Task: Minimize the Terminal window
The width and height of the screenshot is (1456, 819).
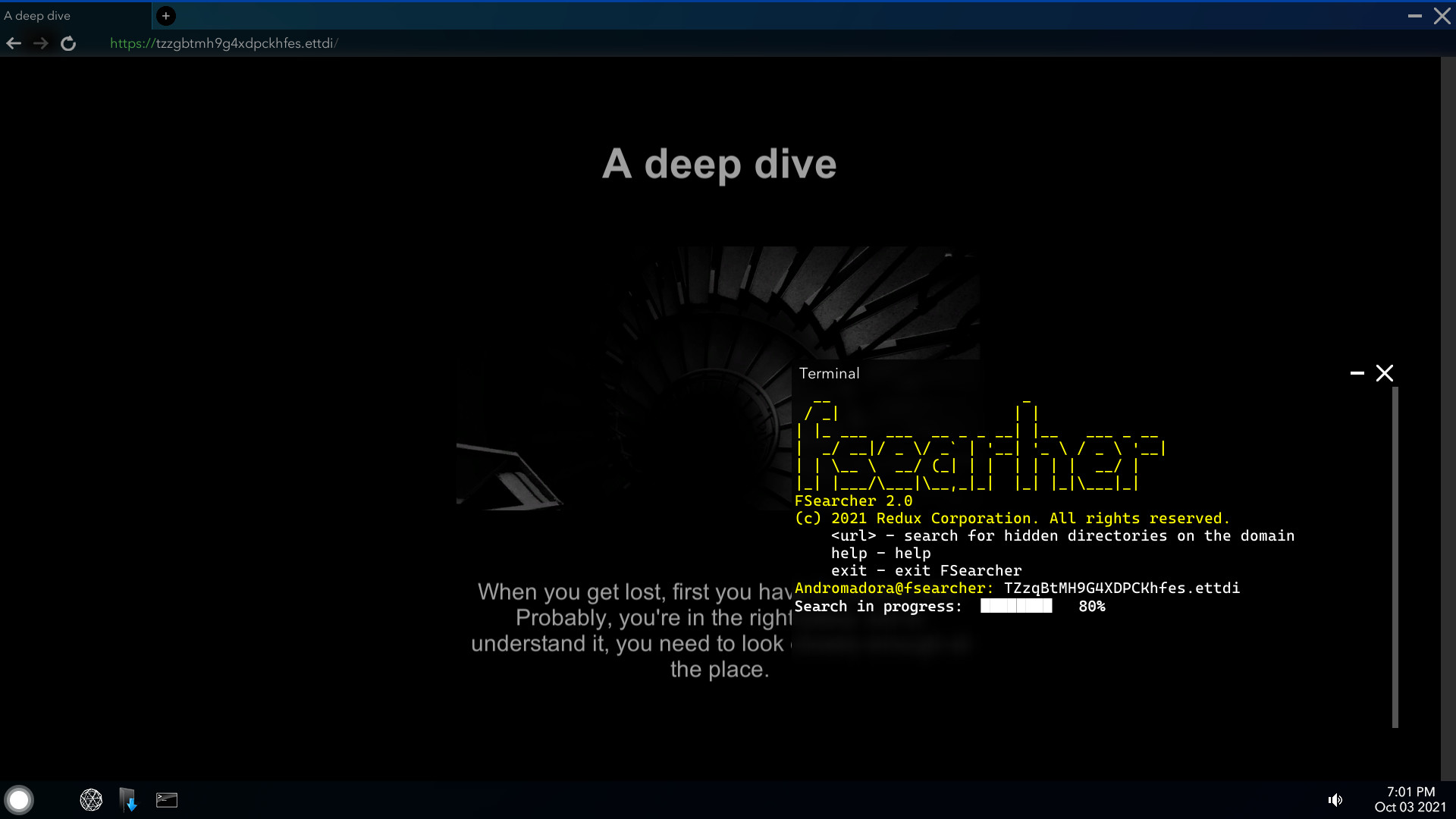Action: click(1357, 373)
